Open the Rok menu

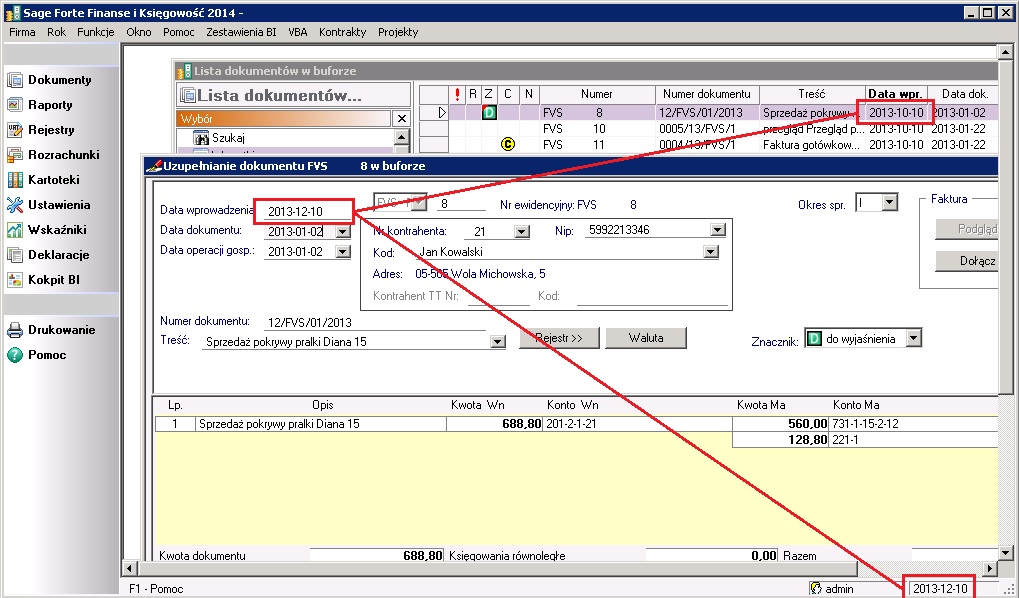click(57, 32)
